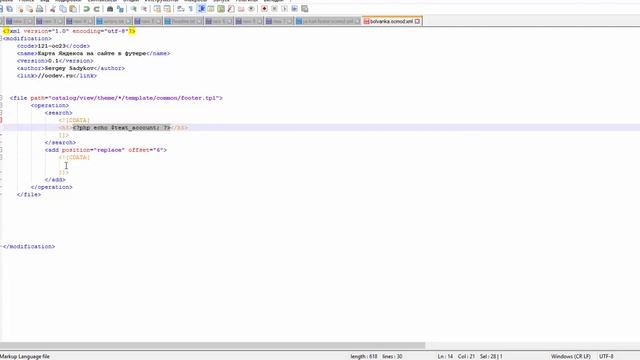
Task: Click the Playback macro icon
Action: (x=284, y=9)
